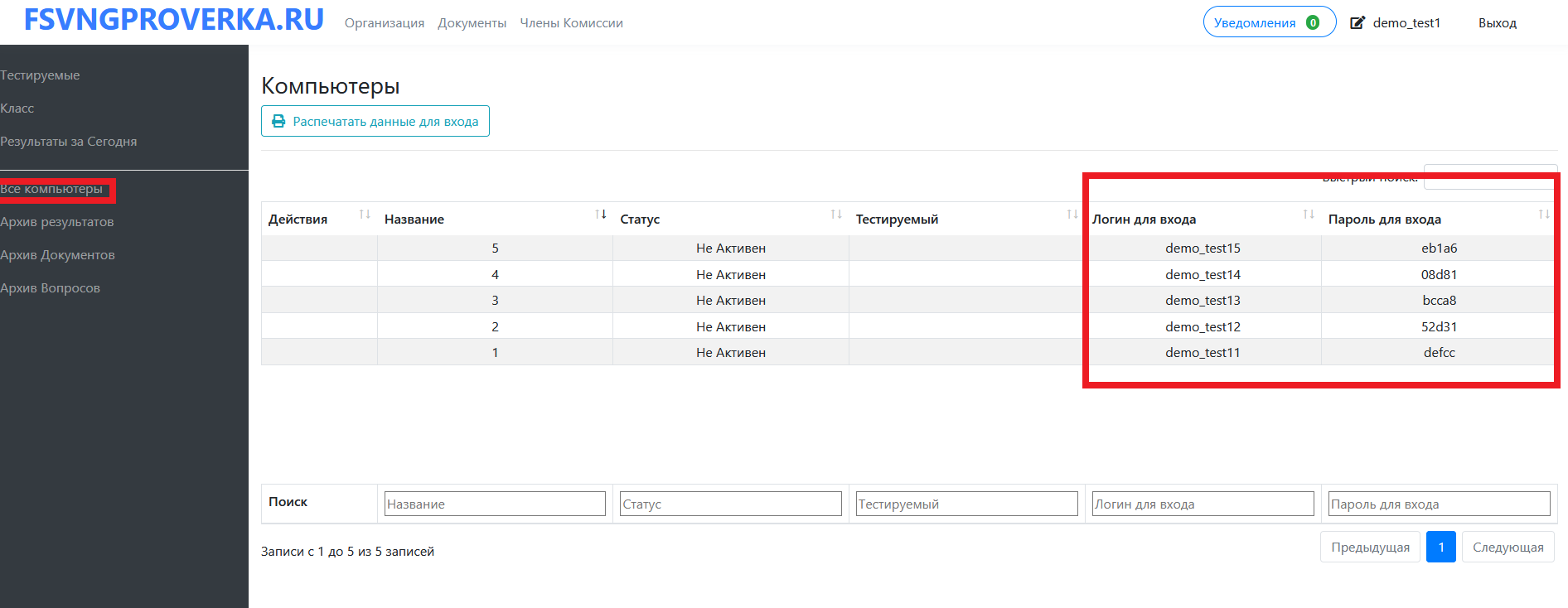This screenshot has width=1568, height=608.
Task: Select page 1 in pagination
Action: tap(1440, 548)
